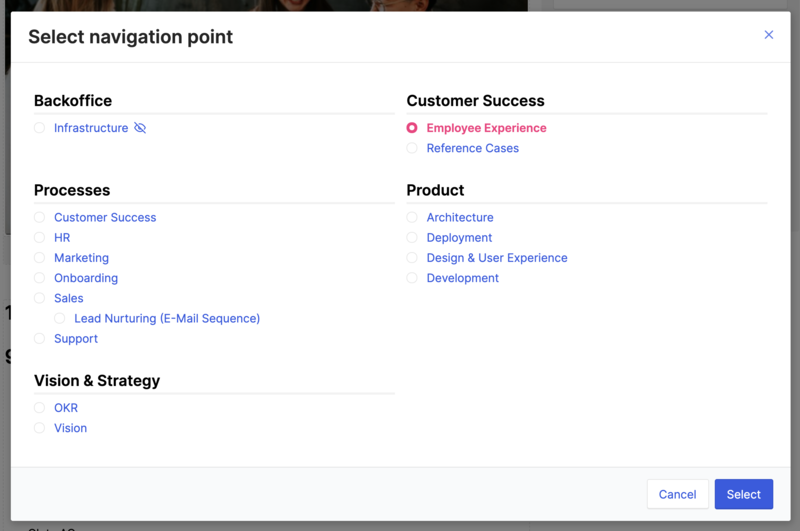Choose the Employee Experience radio option
800x531 pixels.
click(412, 128)
